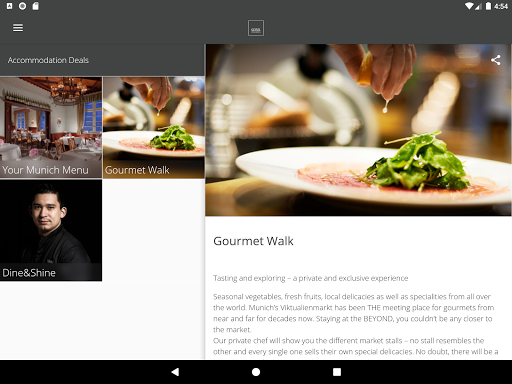This screenshot has width=512, height=384.
Task: Tap Android home navigation button
Action: [256, 372]
